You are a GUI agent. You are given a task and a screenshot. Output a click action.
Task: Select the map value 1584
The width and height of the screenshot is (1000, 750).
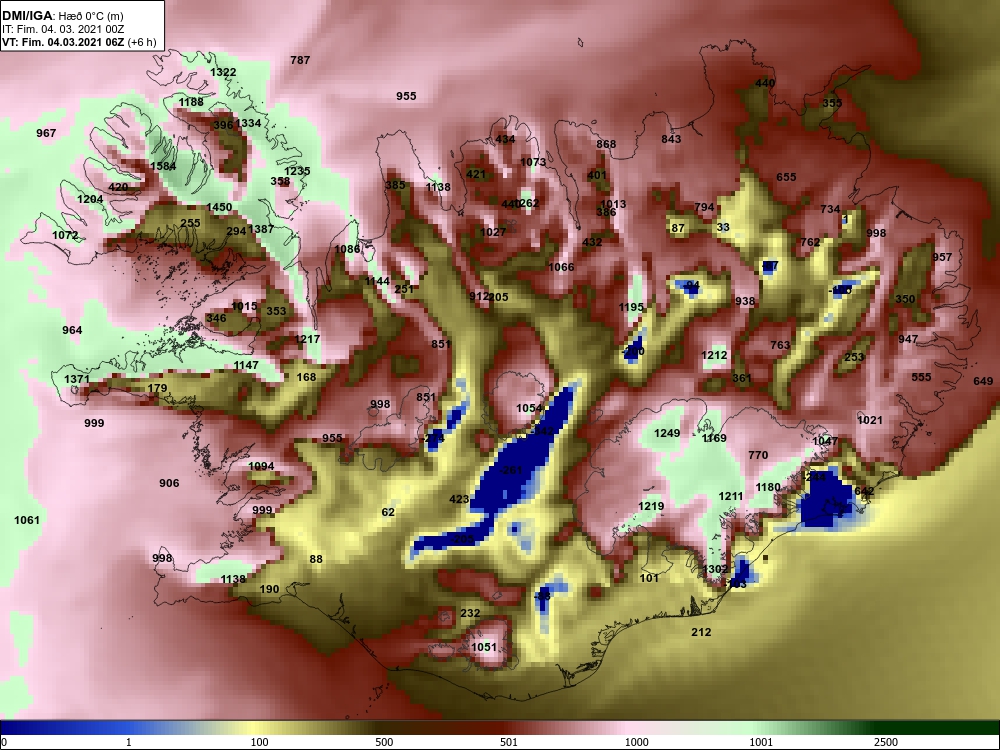point(163,166)
